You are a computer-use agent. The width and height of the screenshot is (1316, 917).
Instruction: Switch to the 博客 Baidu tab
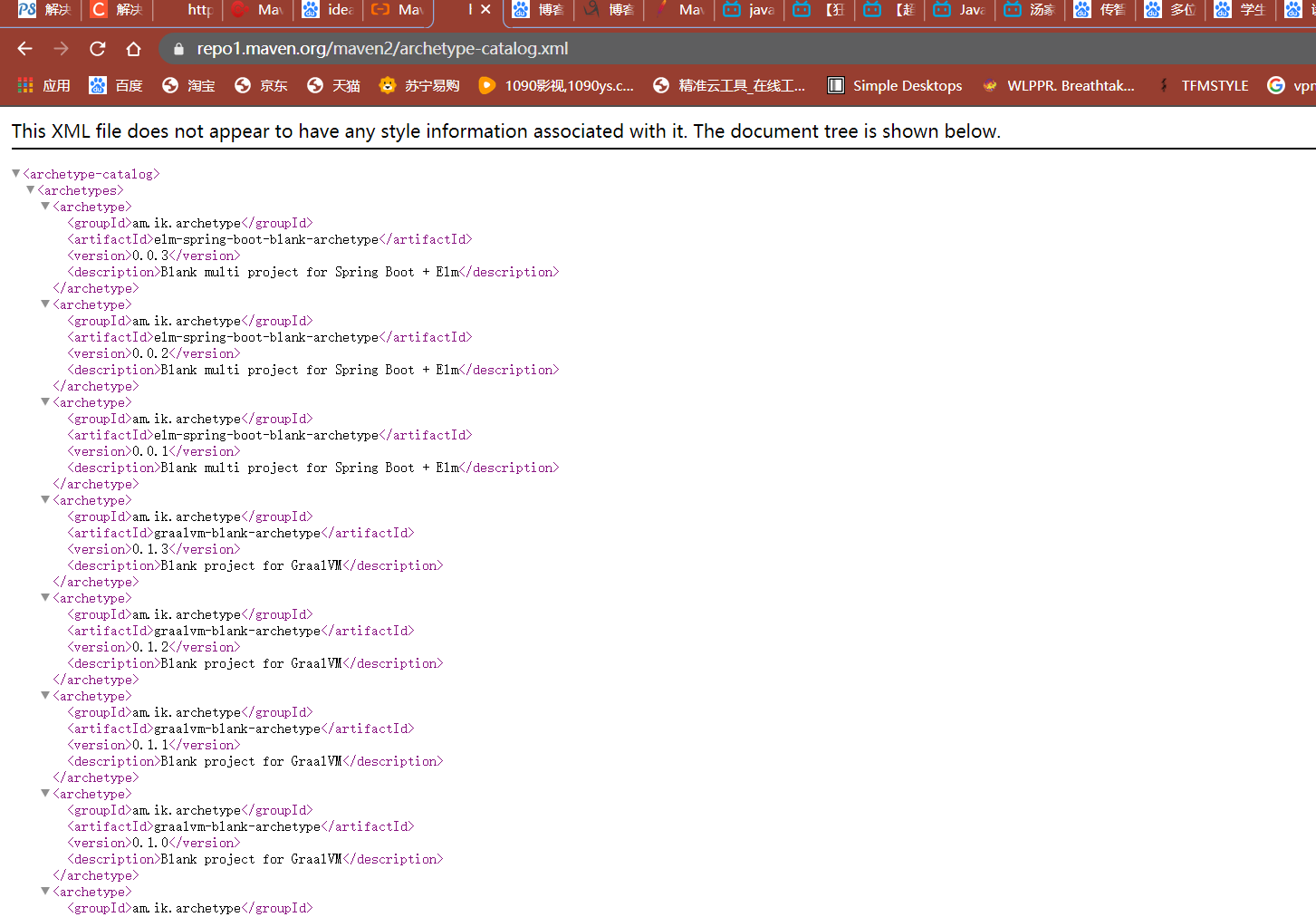click(538, 11)
